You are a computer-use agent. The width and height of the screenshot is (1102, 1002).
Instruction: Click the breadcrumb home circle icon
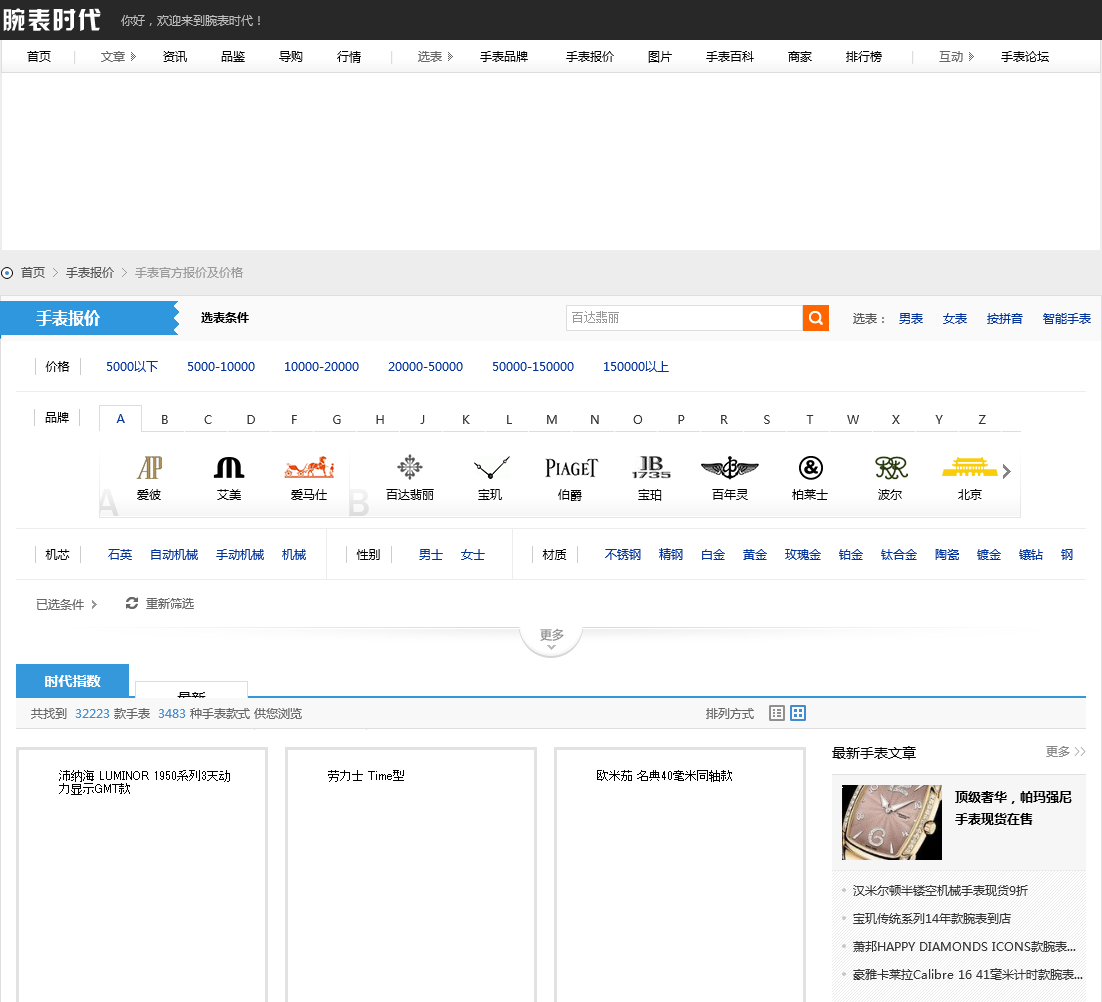pos(7,273)
